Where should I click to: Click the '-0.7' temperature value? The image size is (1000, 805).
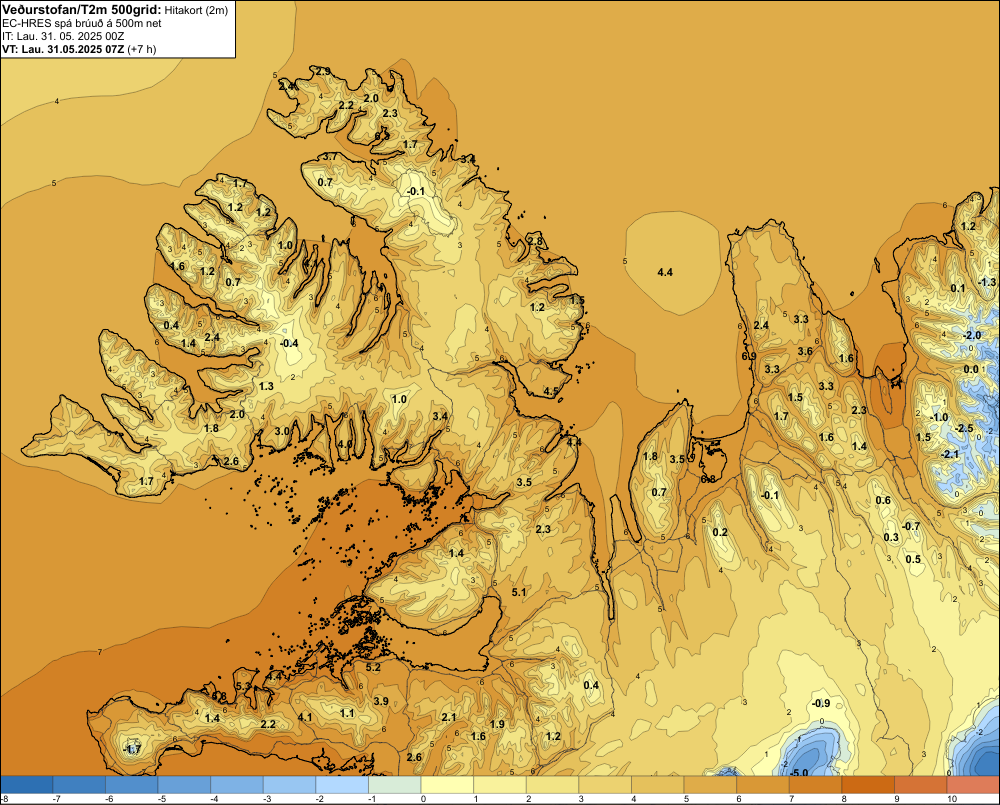tap(911, 526)
